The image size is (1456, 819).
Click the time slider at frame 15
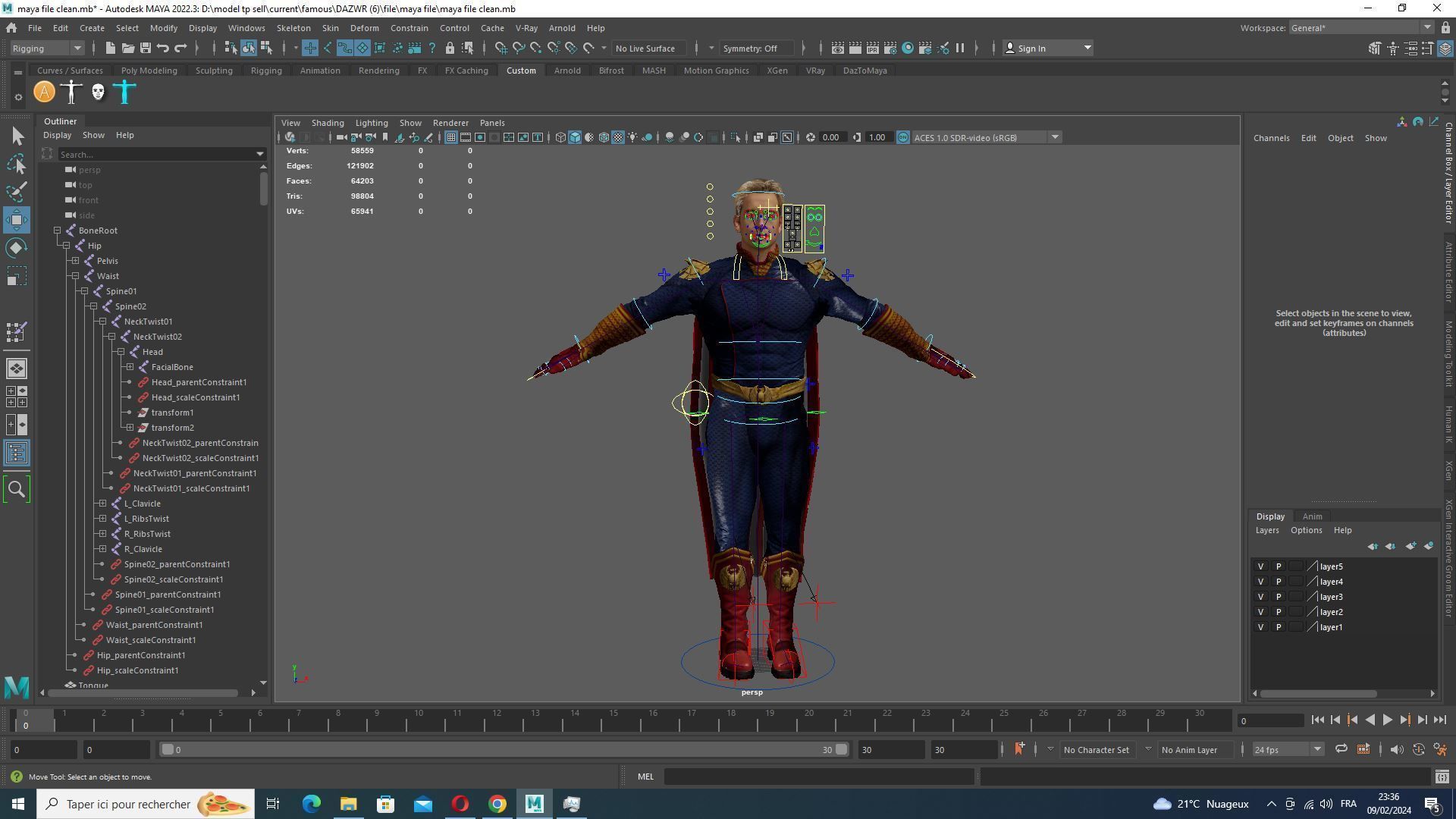click(613, 720)
